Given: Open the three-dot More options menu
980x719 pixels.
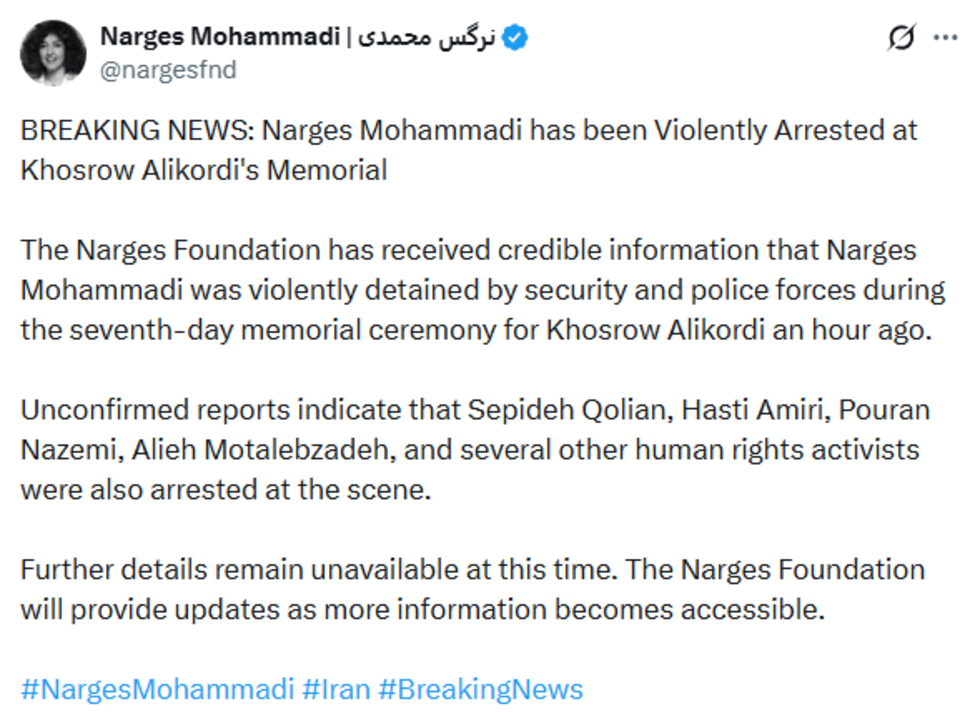Looking at the screenshot, I should [x=945, y=38].
